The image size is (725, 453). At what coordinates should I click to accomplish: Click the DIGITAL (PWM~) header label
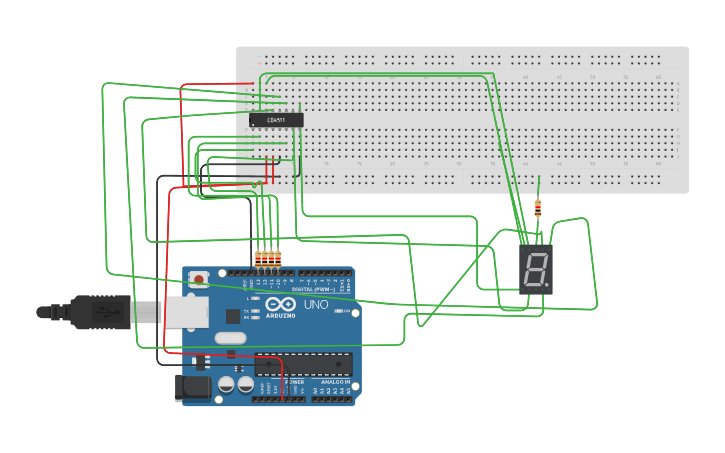313,289
